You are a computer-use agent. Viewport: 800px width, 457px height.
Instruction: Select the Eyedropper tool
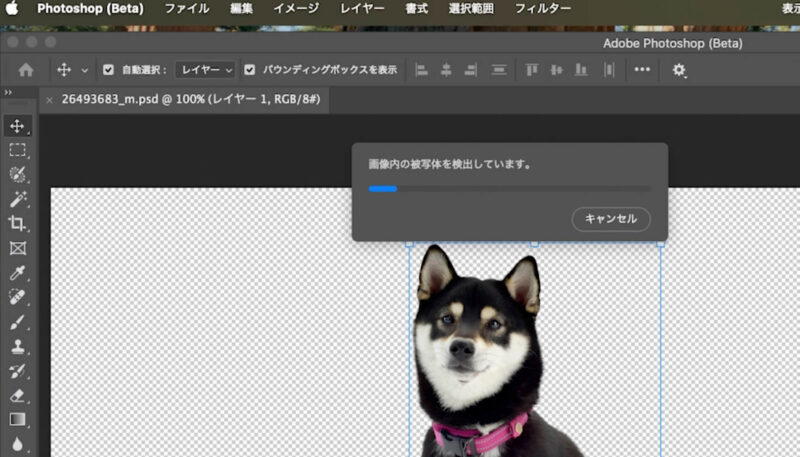17,273
